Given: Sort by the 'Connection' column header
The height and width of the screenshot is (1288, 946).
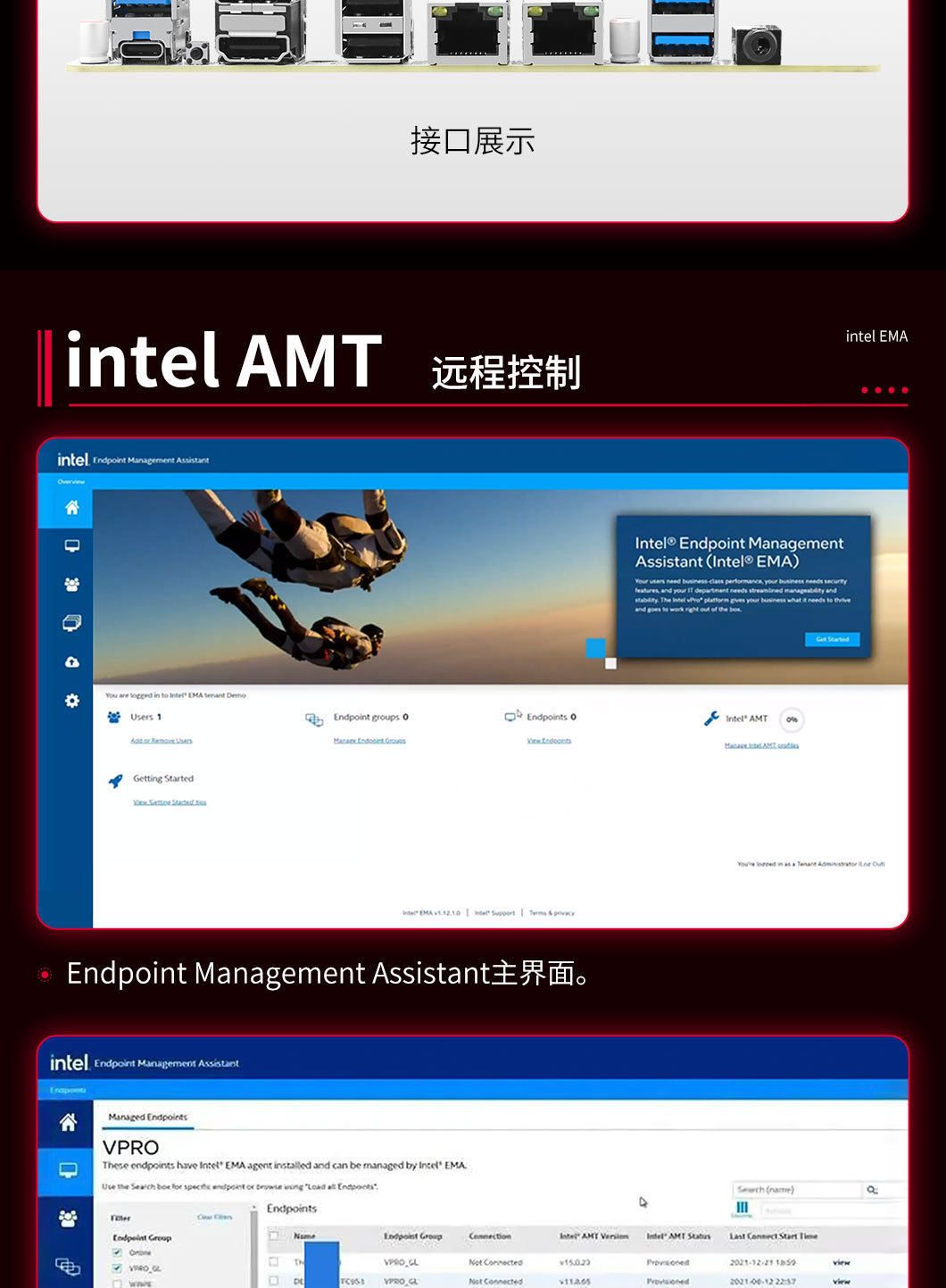Looking at the screenshot, I should coord(490,1236).
